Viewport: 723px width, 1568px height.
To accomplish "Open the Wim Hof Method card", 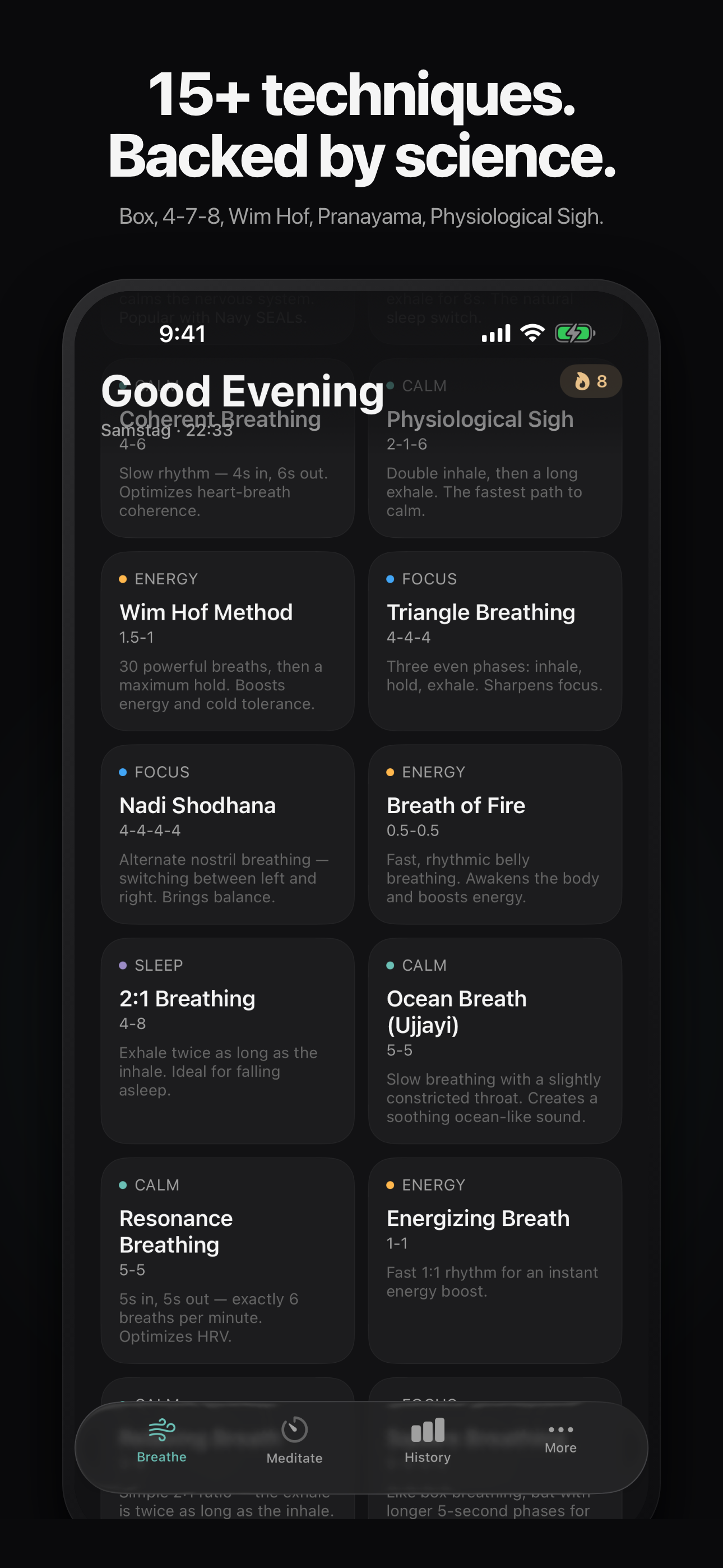I will (x=228, y=641).
